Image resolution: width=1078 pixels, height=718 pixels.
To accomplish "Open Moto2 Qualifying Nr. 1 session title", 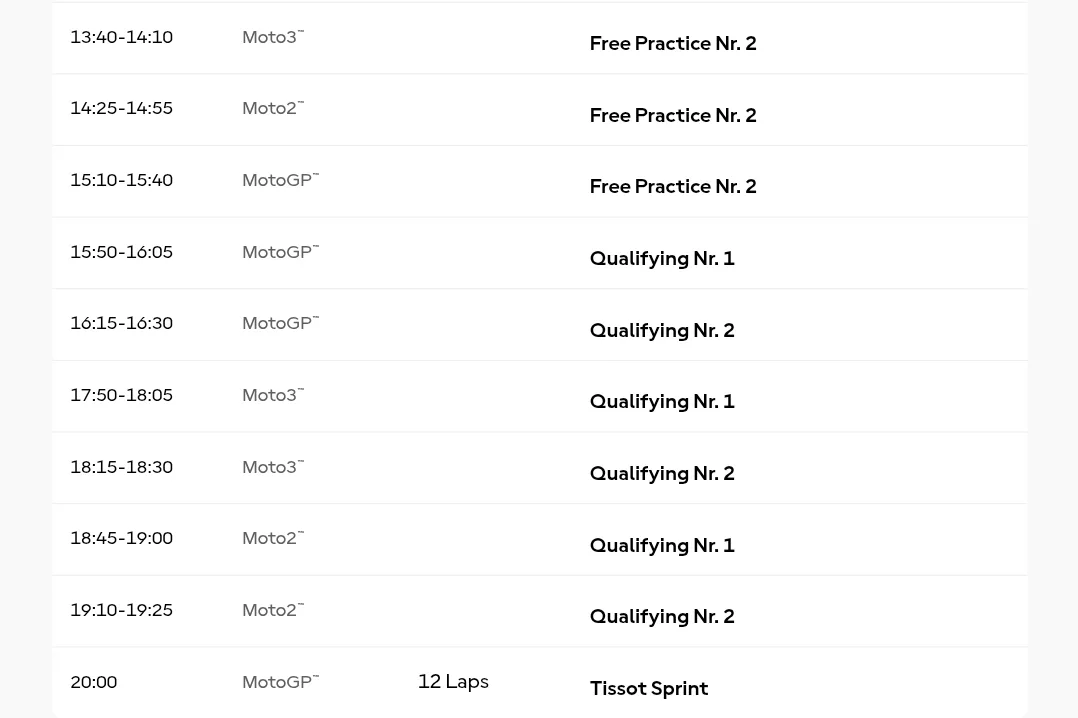I will click(x=661, y=546).
